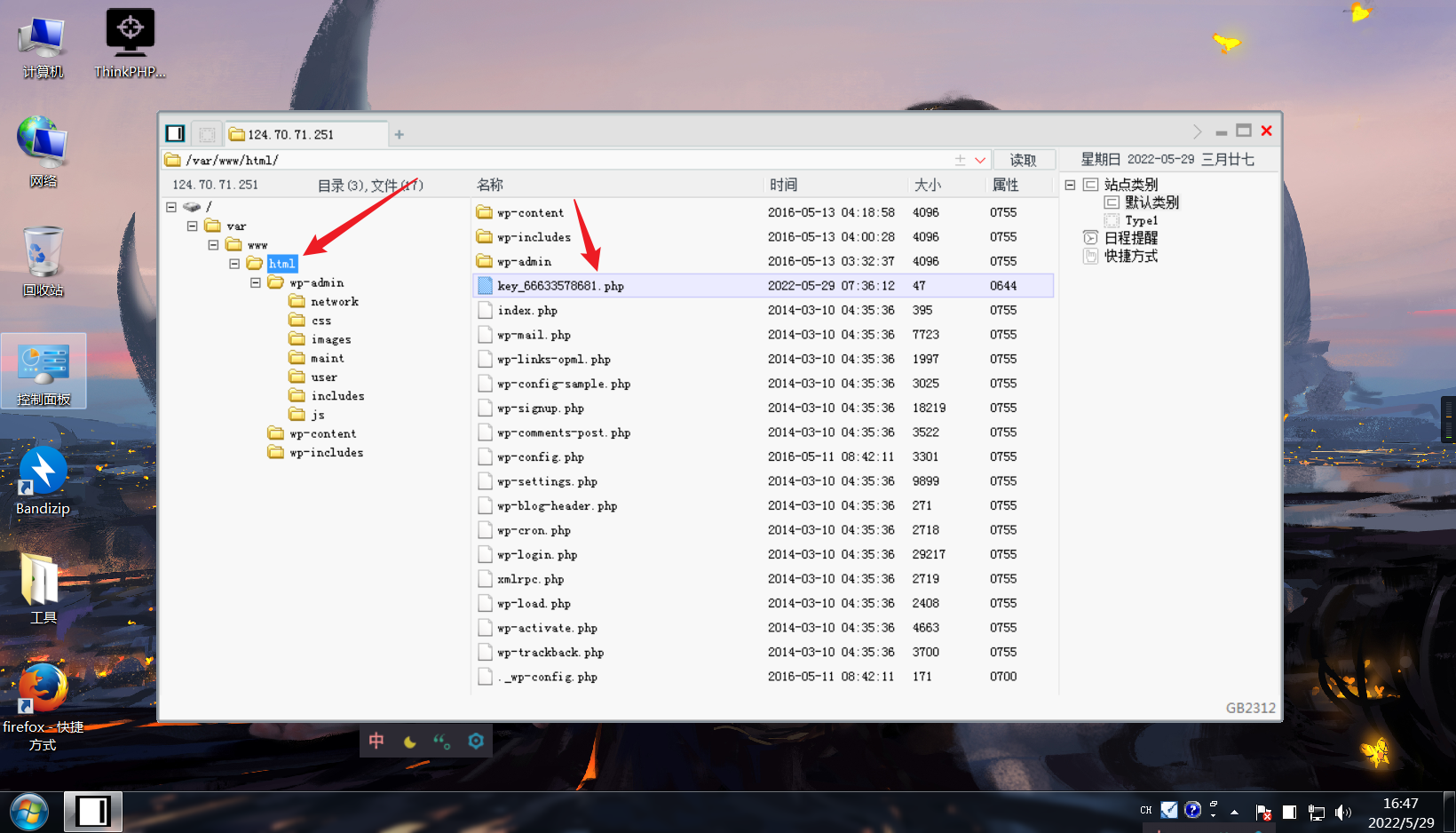Show hidden system tray icons
The height and width of the screenshot is (833, 1456).
[x=1234, y=812]
